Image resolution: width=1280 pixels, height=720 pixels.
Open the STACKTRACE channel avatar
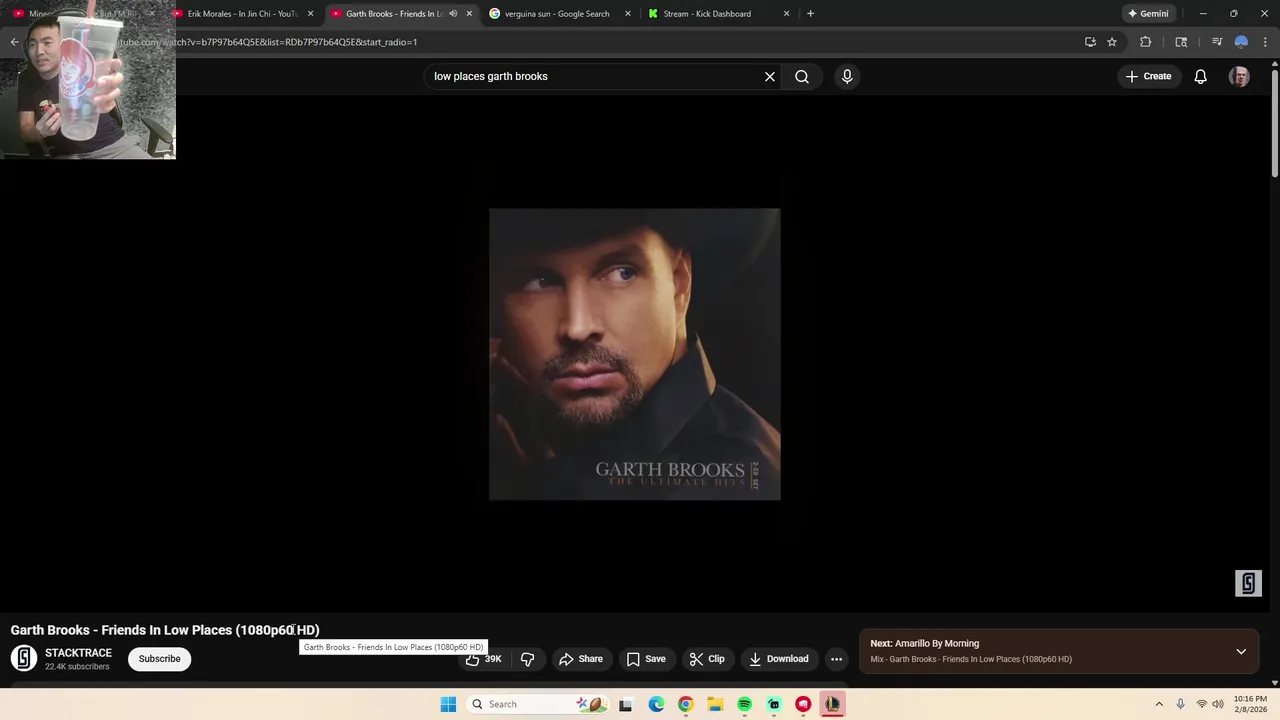coord(24,658)
